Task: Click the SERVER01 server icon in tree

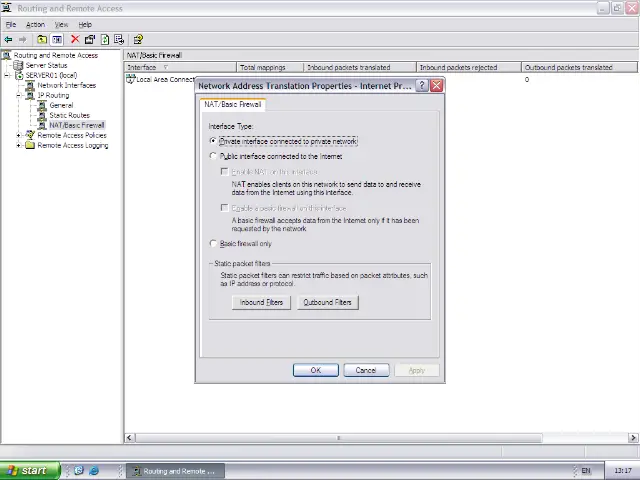Action: tap(19, 75)
